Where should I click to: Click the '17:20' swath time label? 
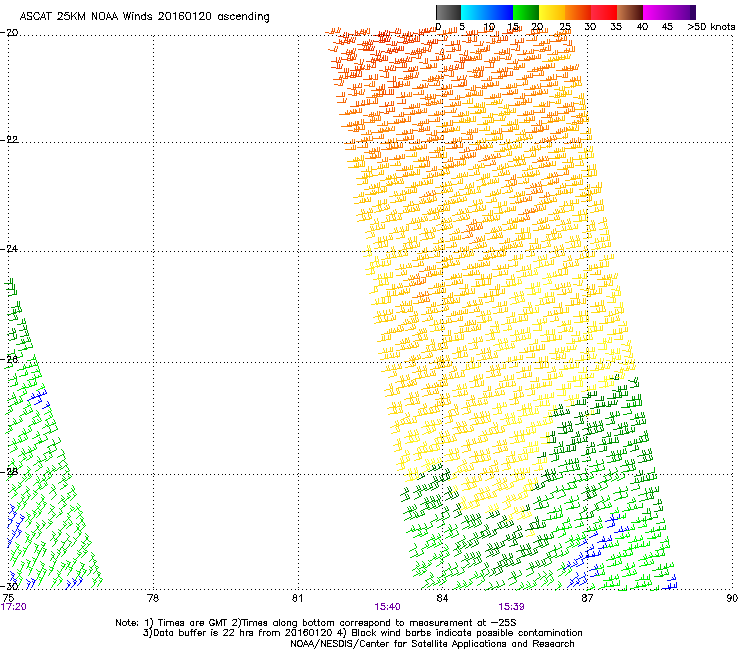13,607
